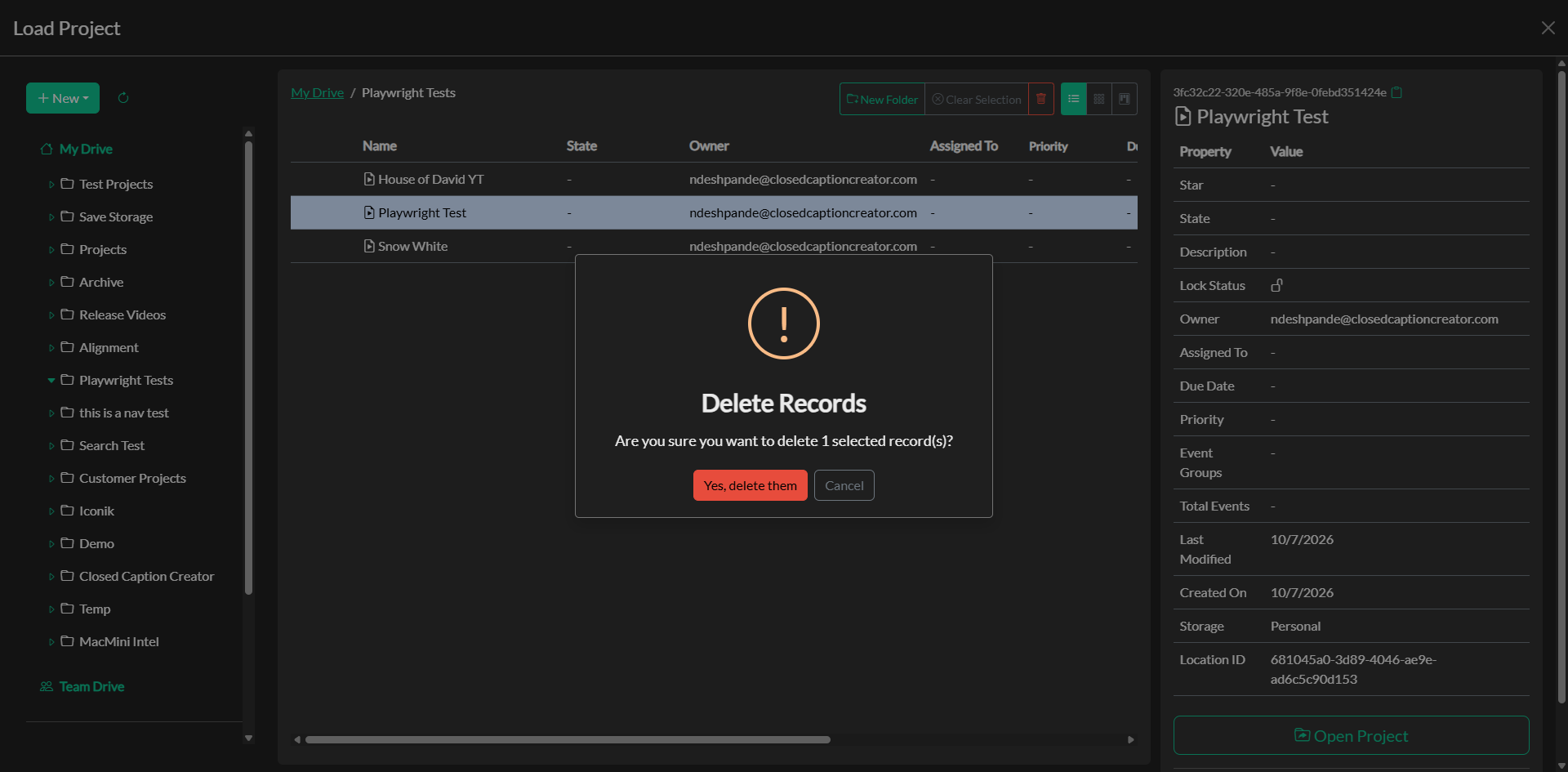Click the Alignment folder icon
Screen dimensions: 1568x772
point(67,347)
